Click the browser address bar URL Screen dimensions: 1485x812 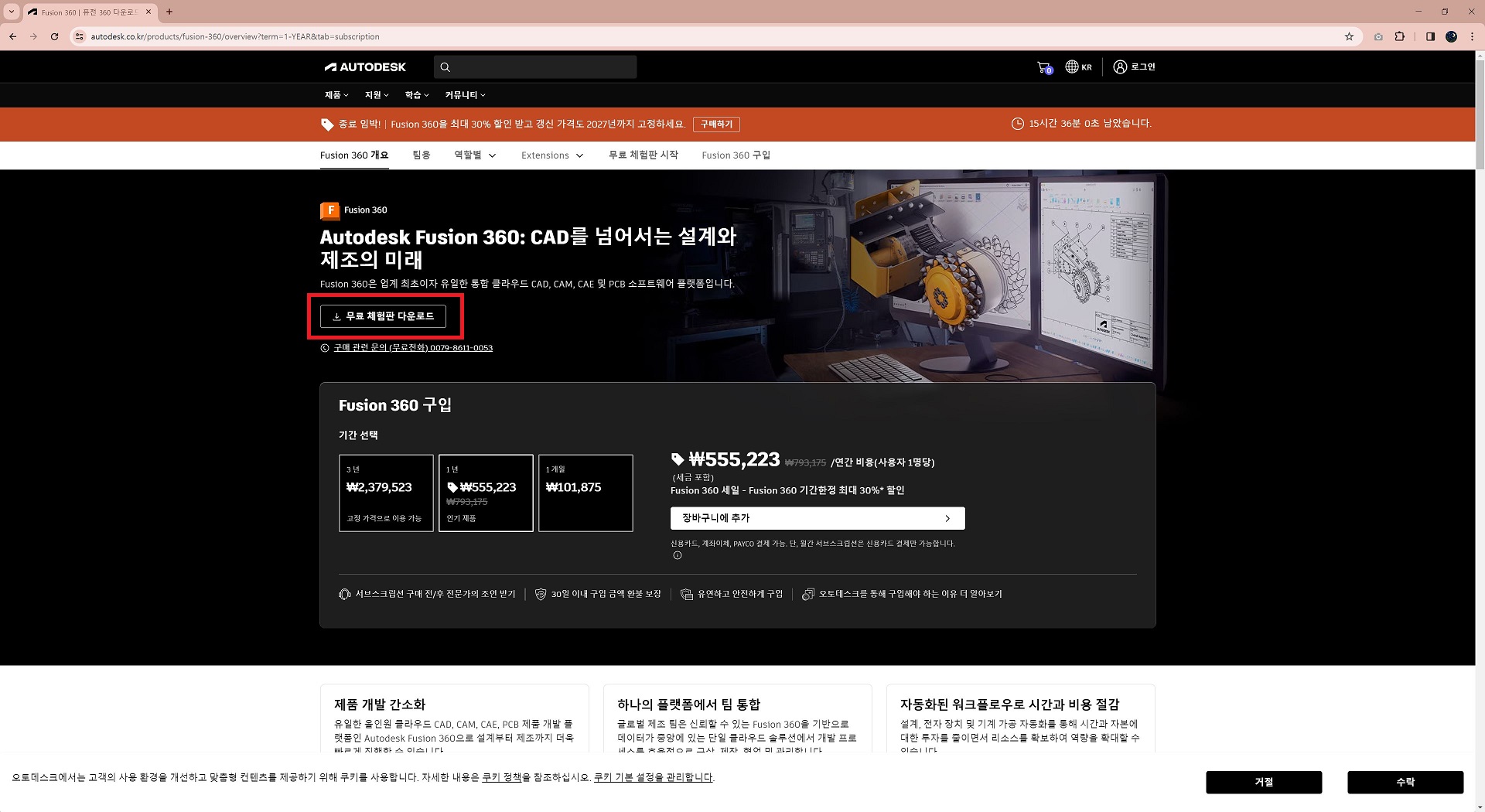[x=235, y=36]
